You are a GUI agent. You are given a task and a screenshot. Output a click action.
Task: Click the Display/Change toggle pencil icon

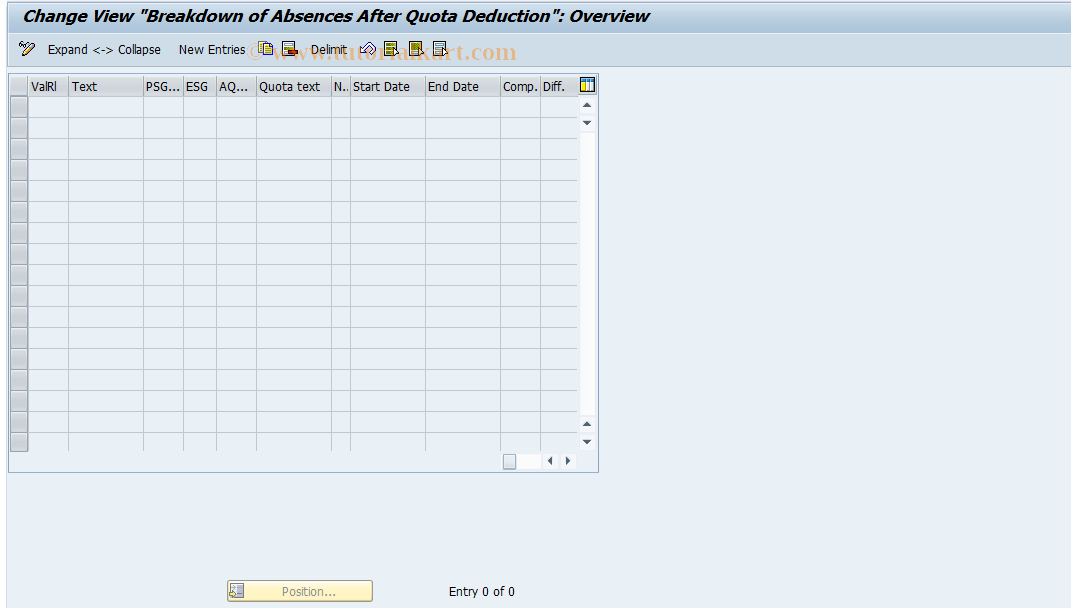pos(27,49)
